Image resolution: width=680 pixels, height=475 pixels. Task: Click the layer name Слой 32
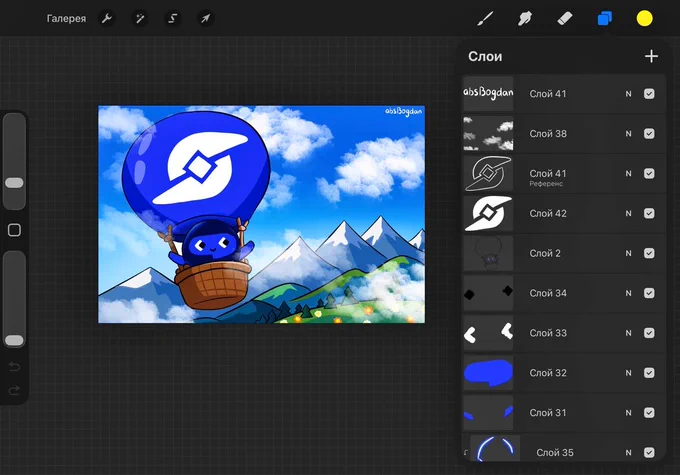pyautogui.click(x=548, y=373)
